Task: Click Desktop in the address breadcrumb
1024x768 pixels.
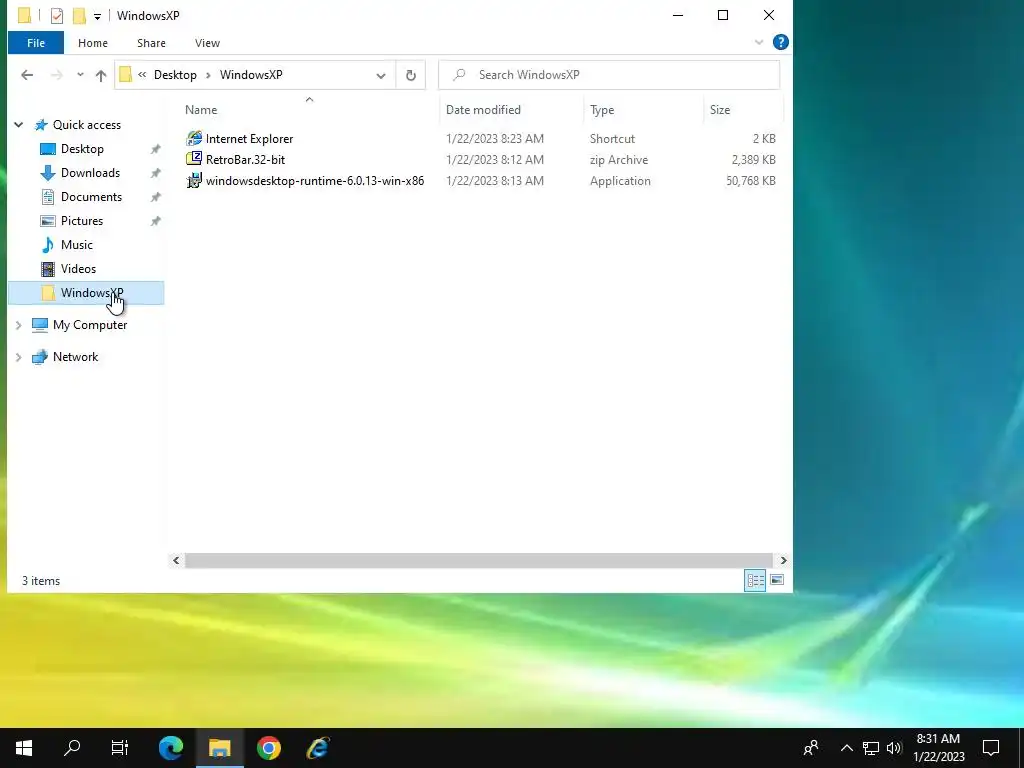Action: coord(175,75)
